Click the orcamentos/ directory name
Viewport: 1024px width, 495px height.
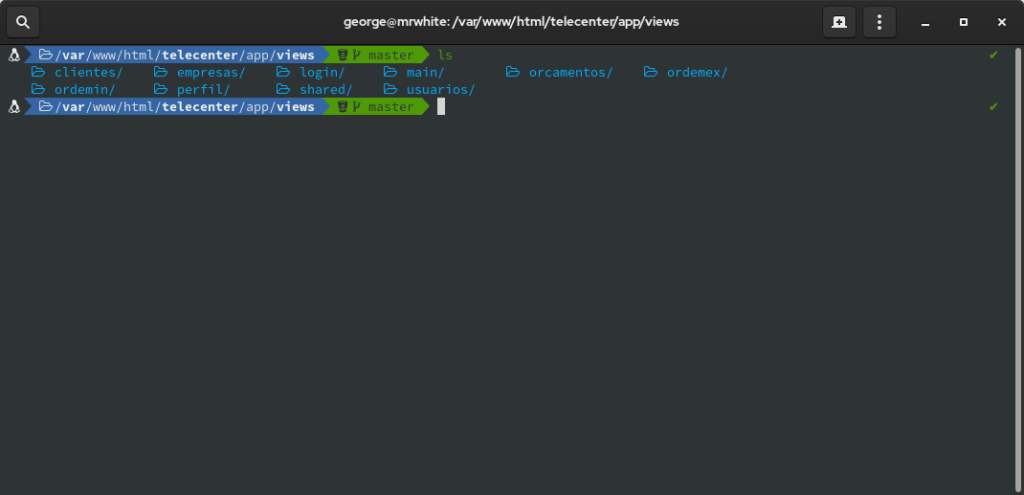tap(570, 72)
